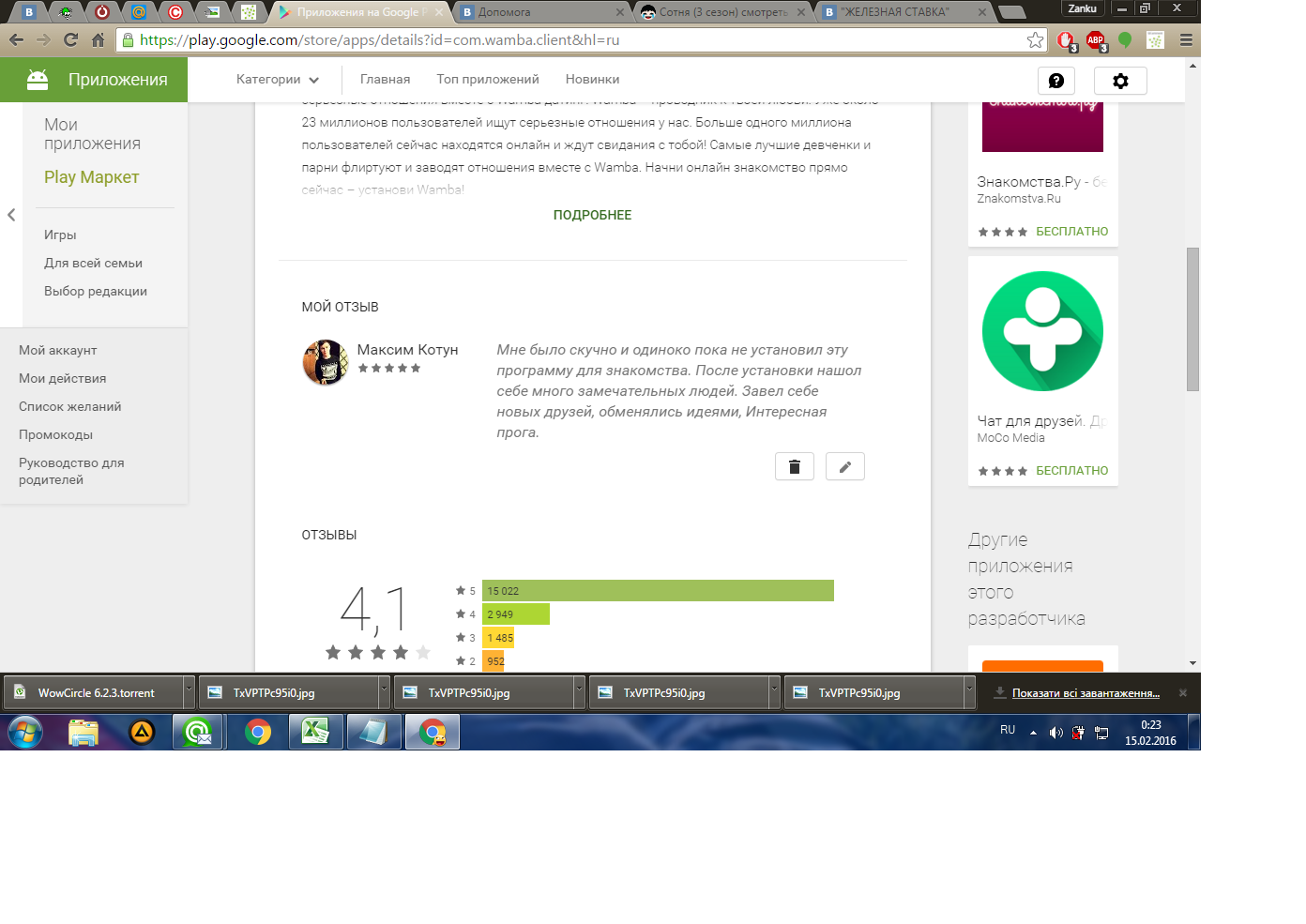
Task: Click the 3-star rating bar 1 485
Action: 498,638
